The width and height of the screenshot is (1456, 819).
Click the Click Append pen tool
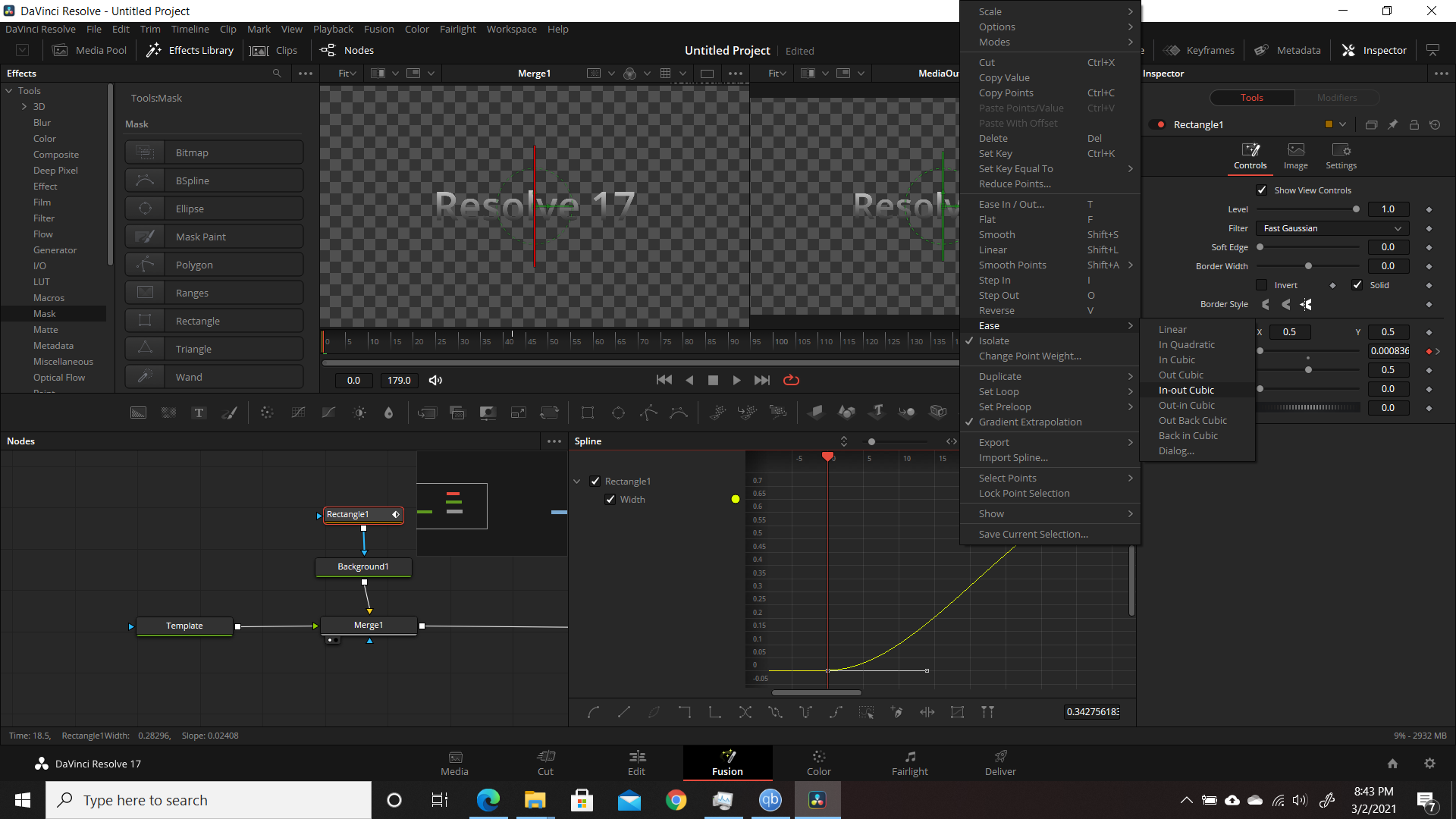(896, 712)
